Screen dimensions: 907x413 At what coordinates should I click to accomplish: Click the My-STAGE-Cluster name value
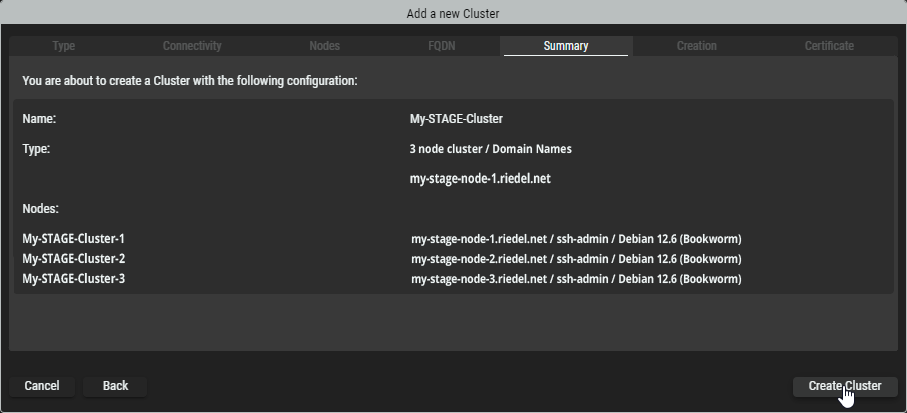pos(456,119)
